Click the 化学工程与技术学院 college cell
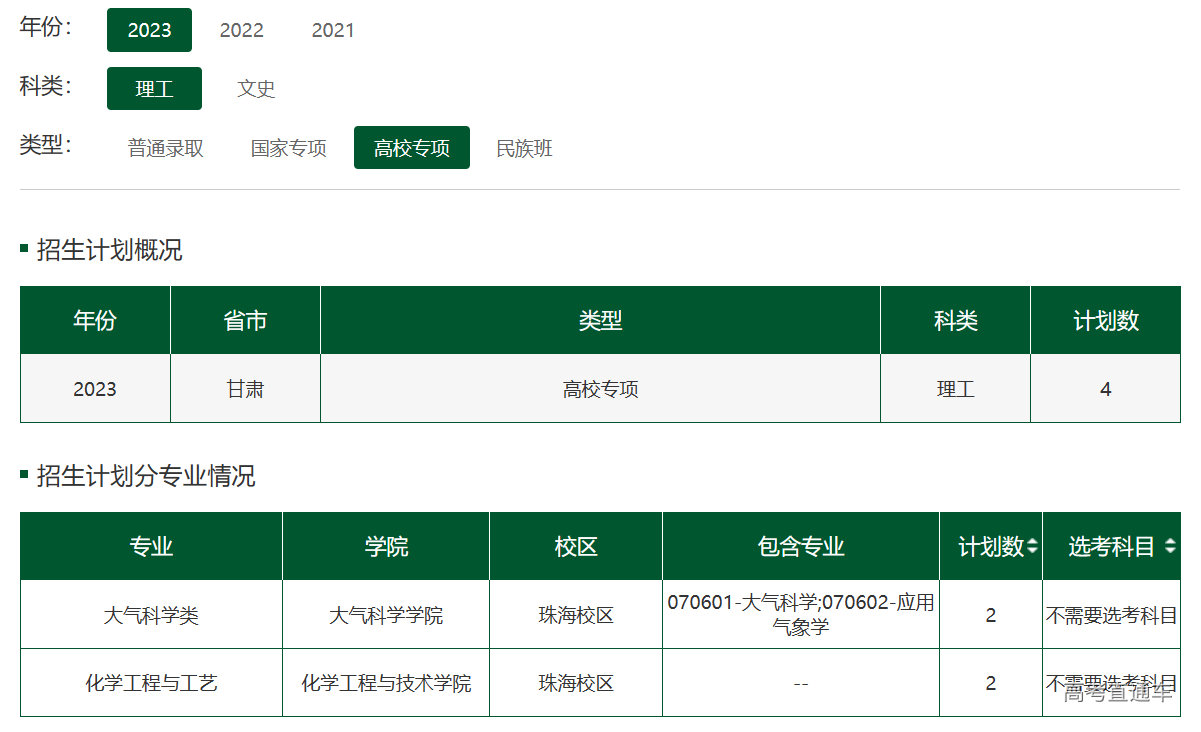 tap(386, 683)
